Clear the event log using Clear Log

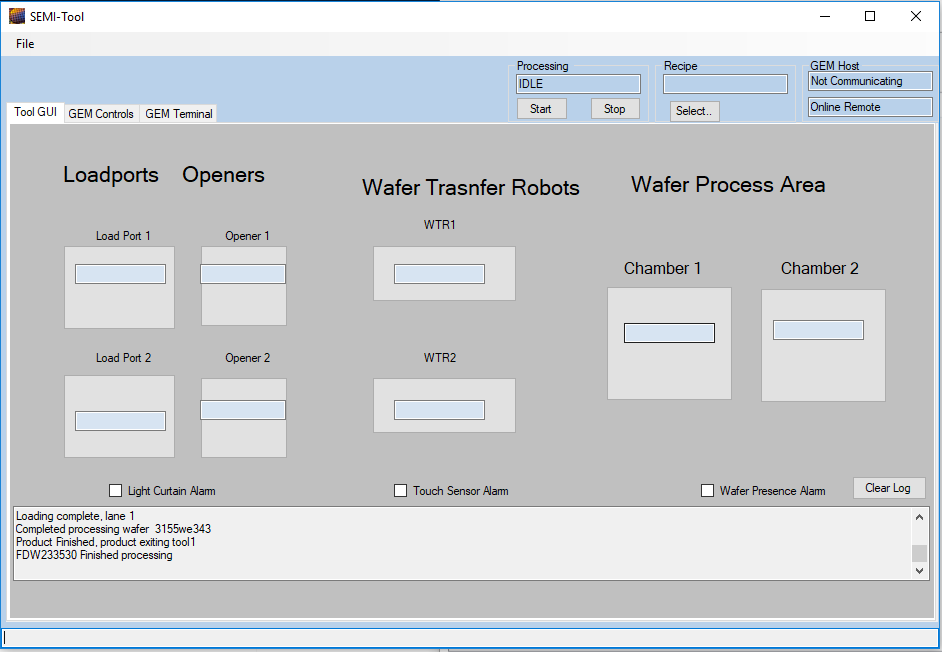coord(888,488)
